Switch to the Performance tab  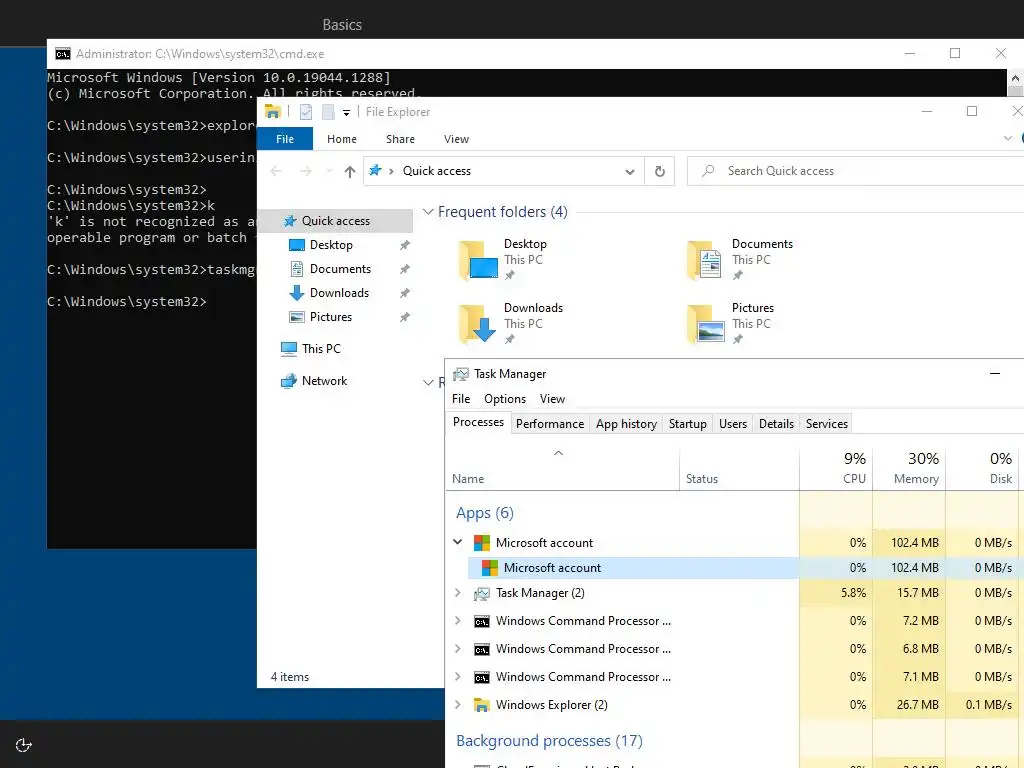tap(550, 424)
